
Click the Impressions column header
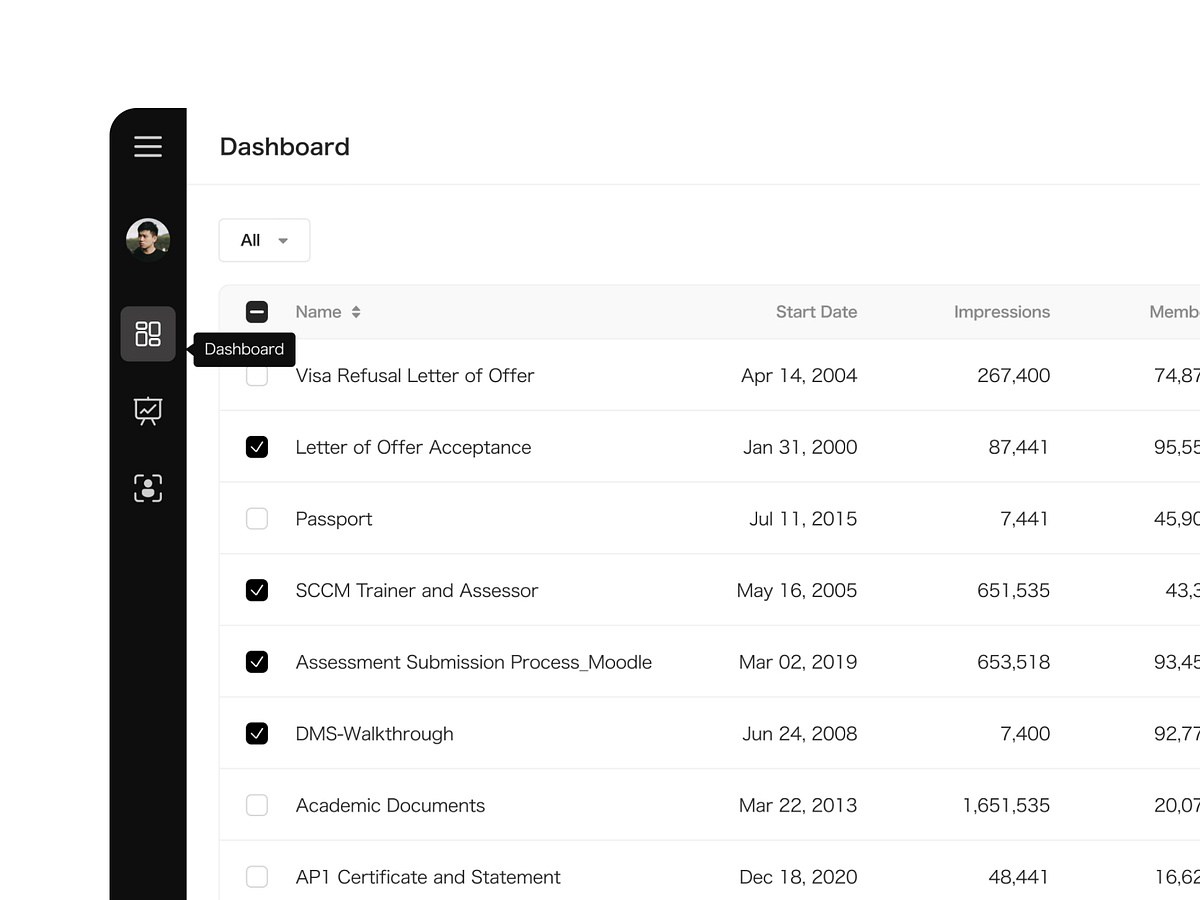[x=1002, y=311]
